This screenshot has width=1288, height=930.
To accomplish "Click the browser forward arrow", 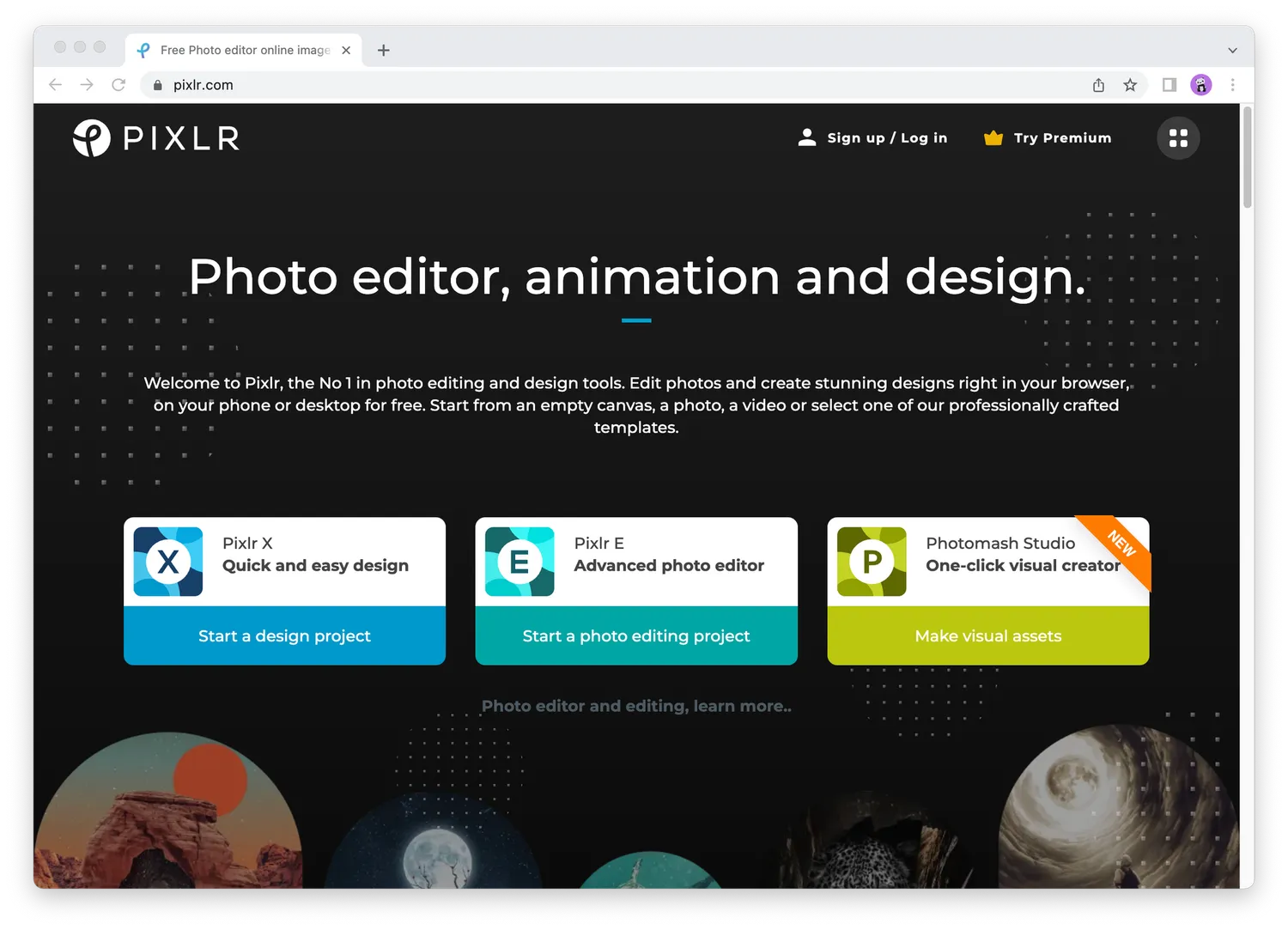I will tap(87, 85).
